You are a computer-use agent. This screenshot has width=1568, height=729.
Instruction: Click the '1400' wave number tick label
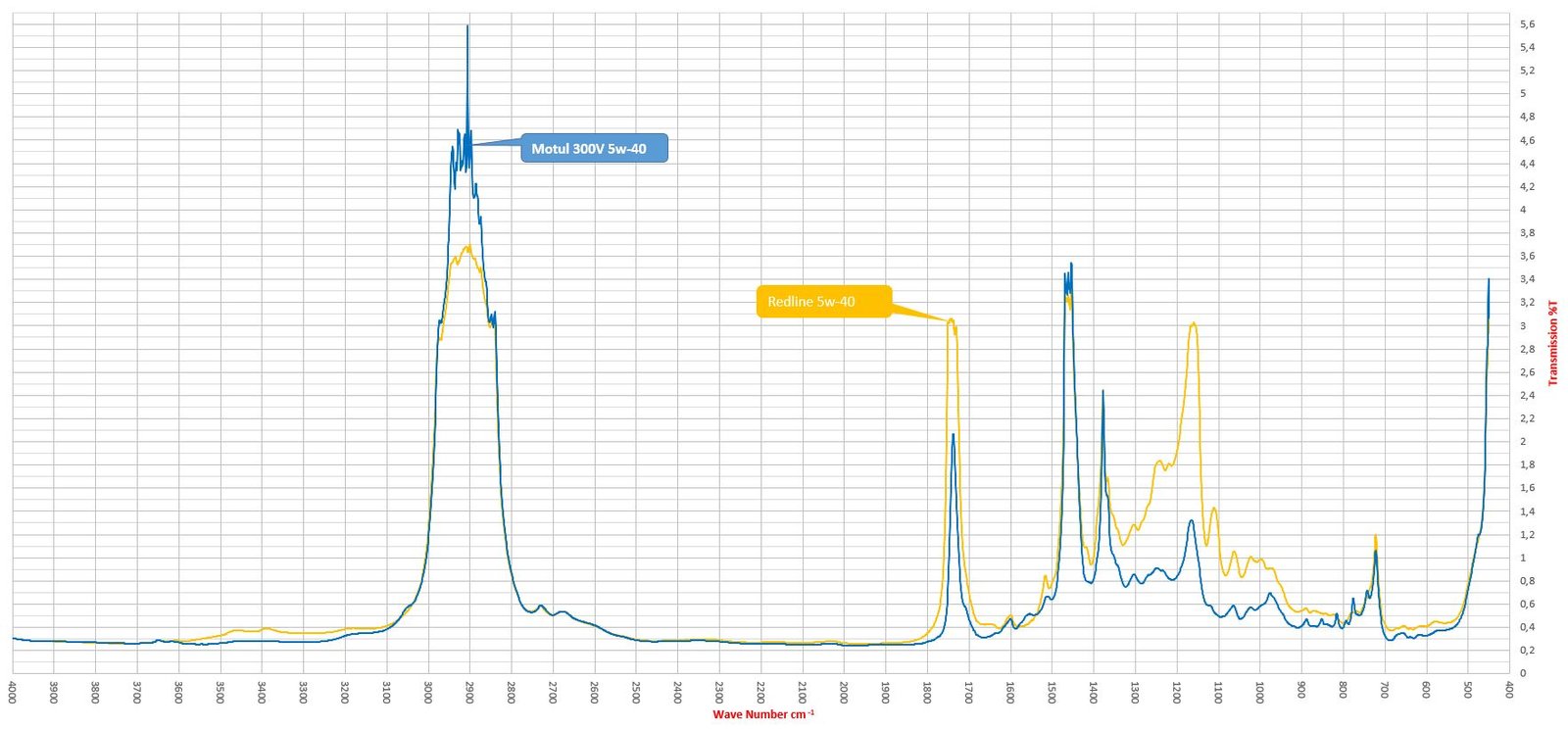click(x=1093, y=692)
